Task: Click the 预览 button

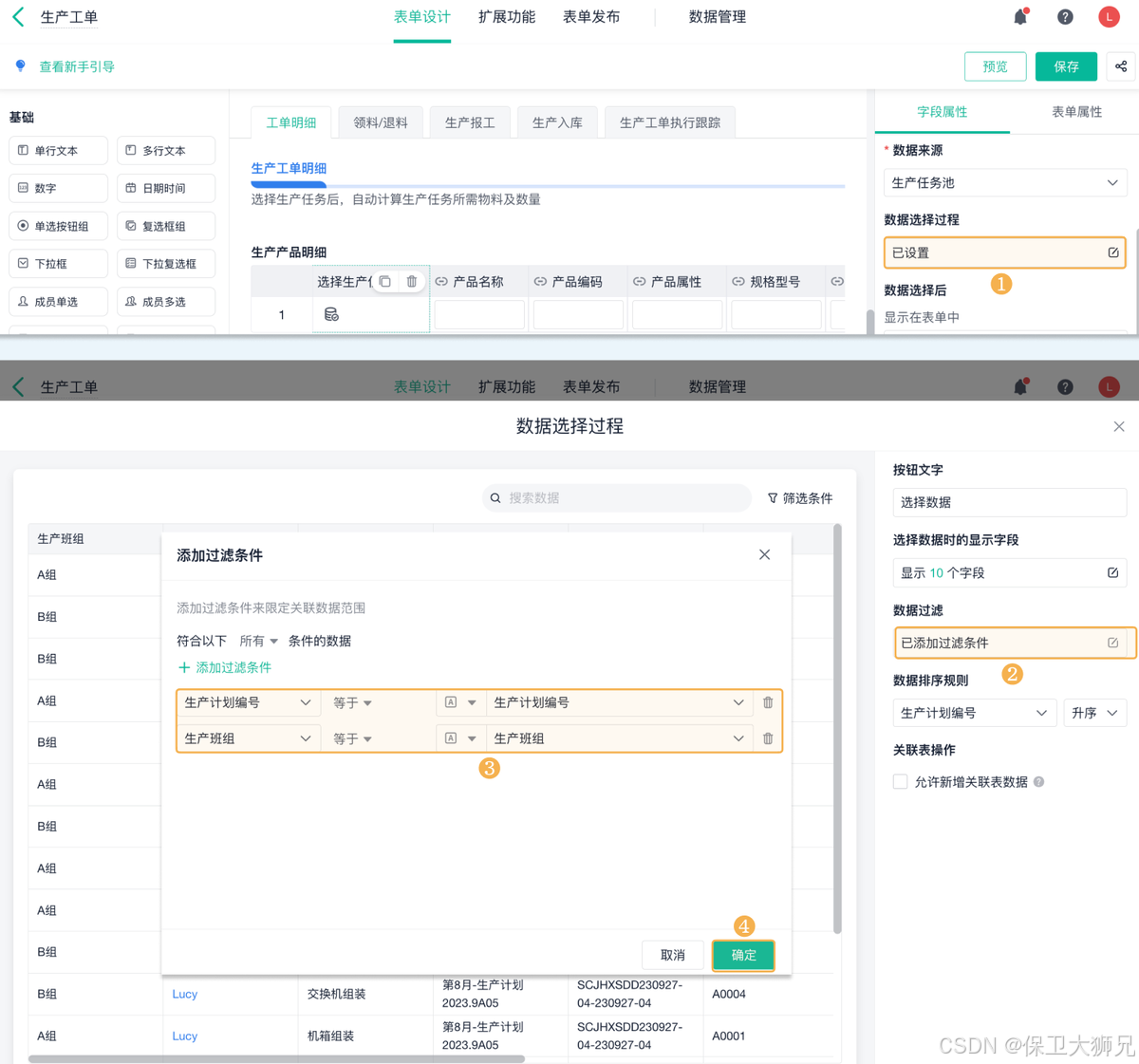Action: coord(995,66)
